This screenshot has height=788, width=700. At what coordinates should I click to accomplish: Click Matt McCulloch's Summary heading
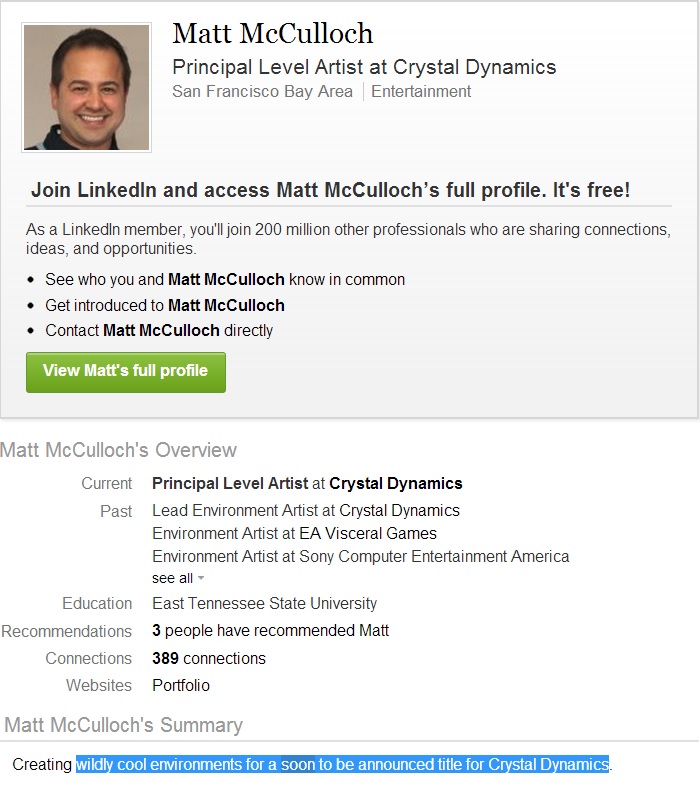(x=124, y=725)
